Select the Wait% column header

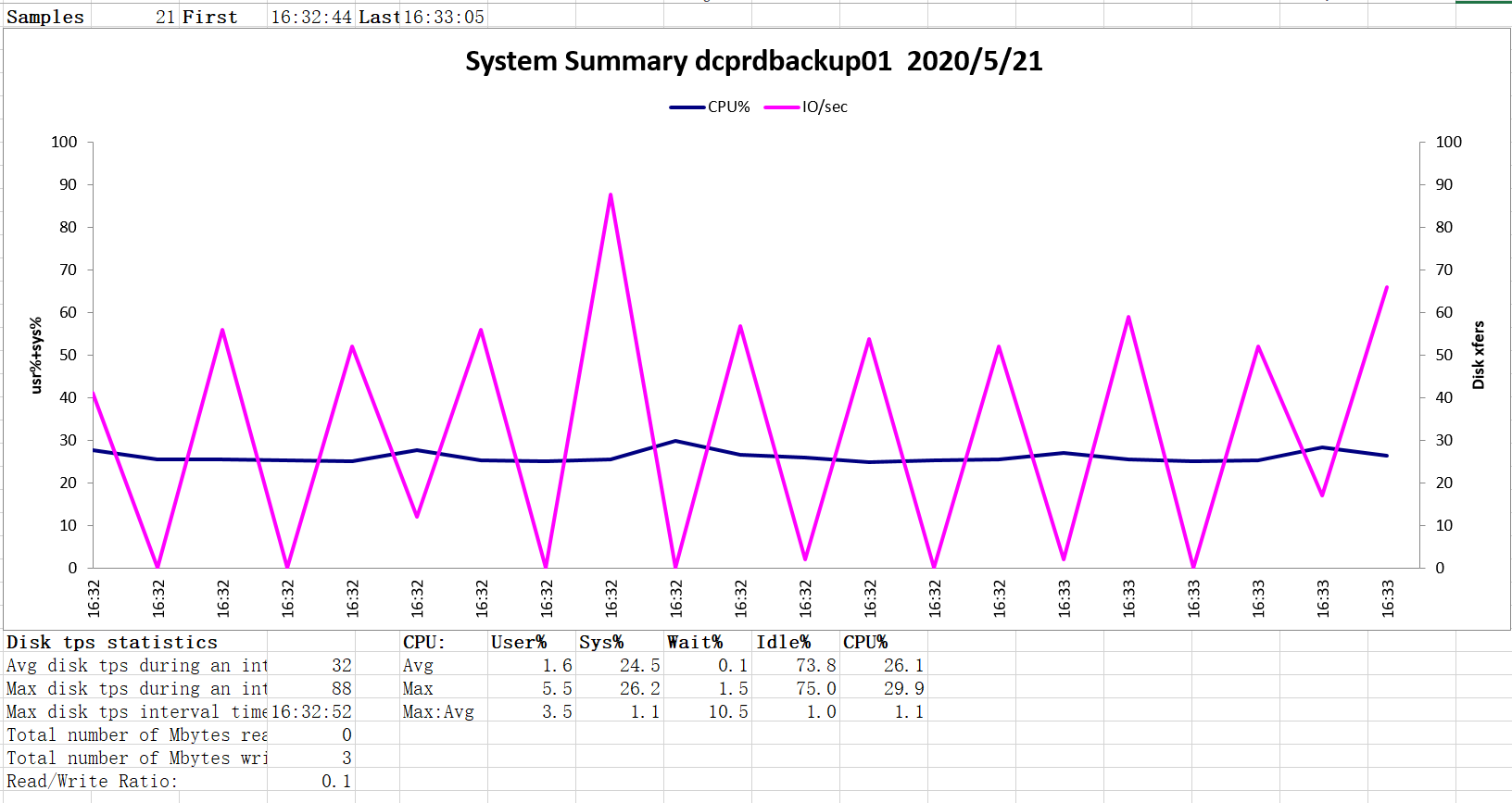[x=708, y=642]
